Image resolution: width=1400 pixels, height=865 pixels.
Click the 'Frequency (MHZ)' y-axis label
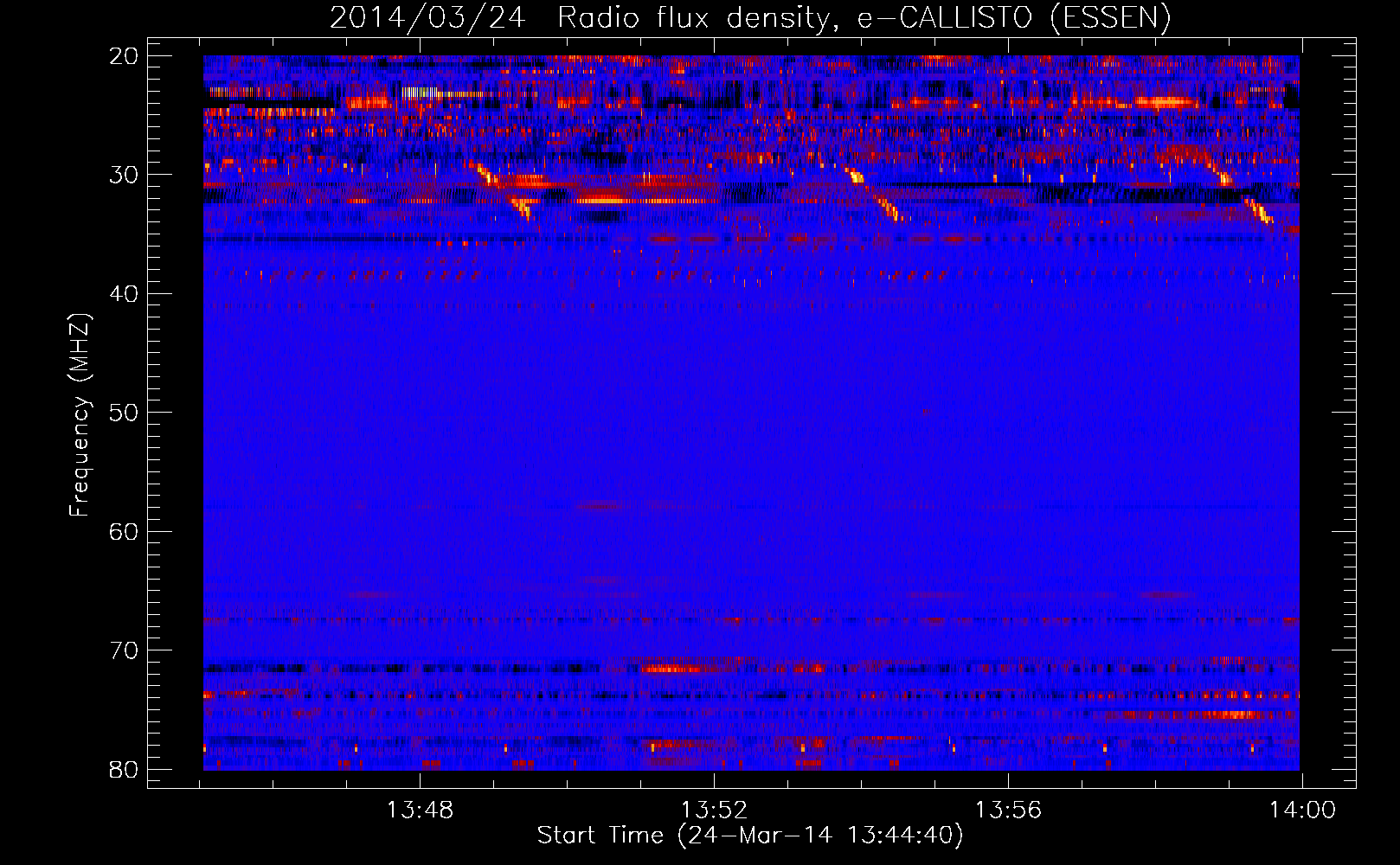click(80, 415)
